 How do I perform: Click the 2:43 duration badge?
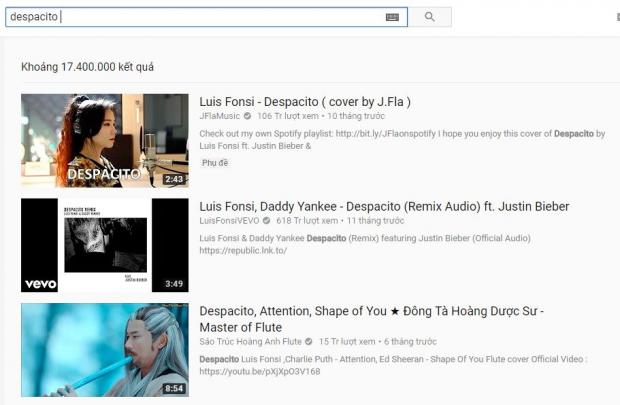click(173, 179)
